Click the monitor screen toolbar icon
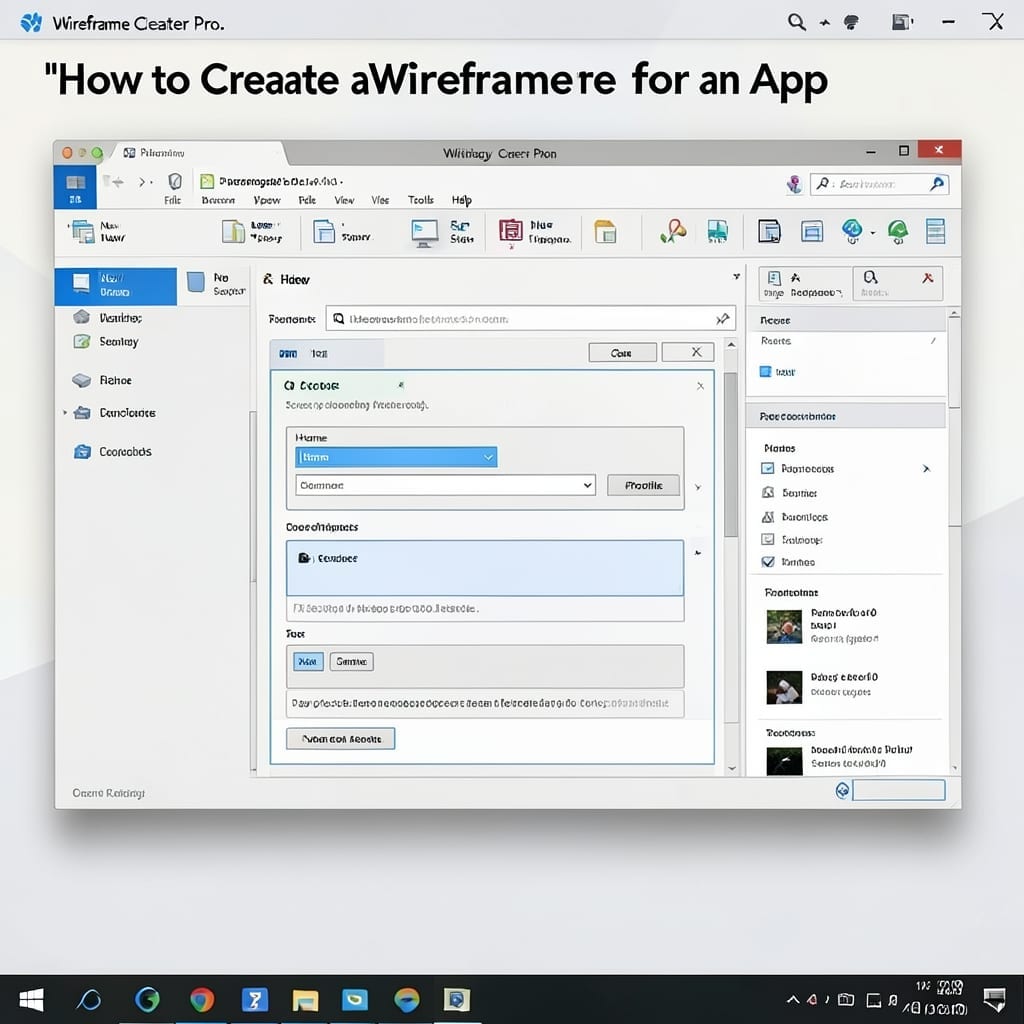Viewport: 1024px width, 1024px height. click(x=424, y=233)
